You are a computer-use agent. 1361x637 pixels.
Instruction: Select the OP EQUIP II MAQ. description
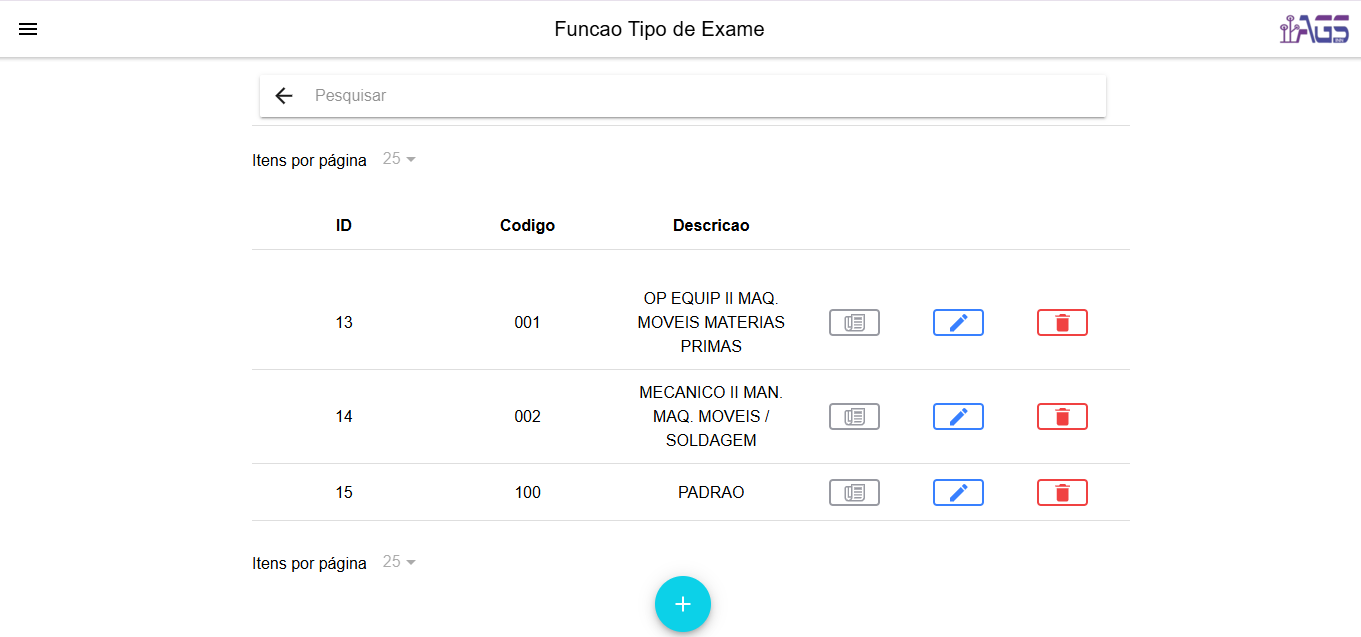tap(711, 323)
